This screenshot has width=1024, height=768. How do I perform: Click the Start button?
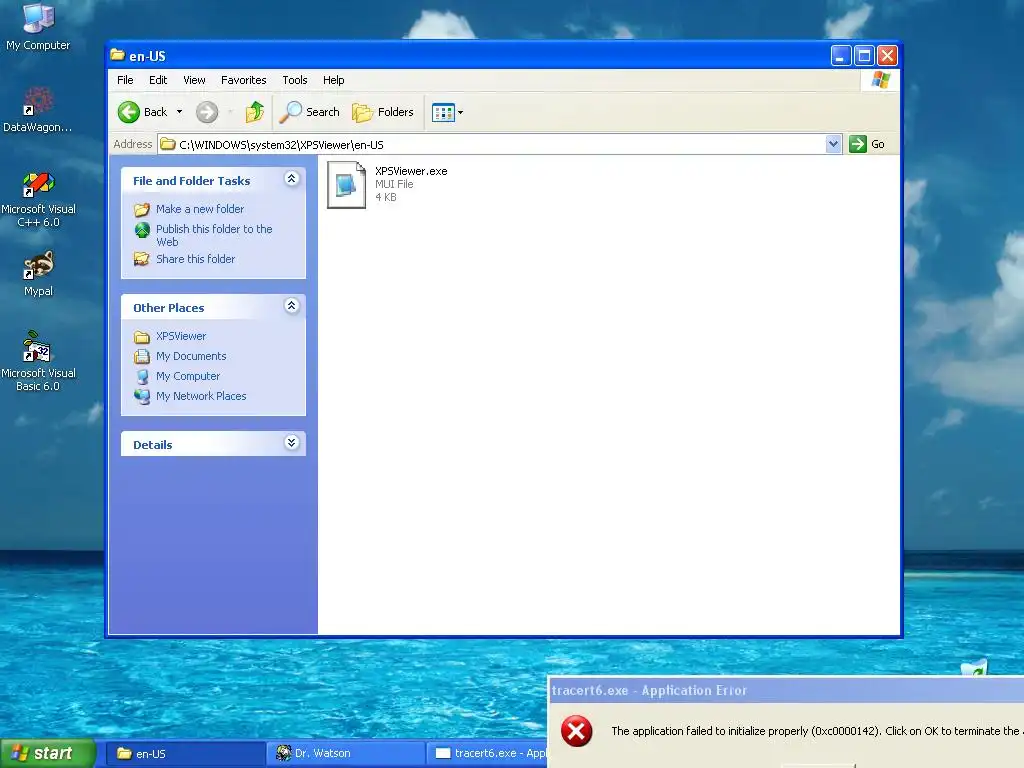[48, 753]
